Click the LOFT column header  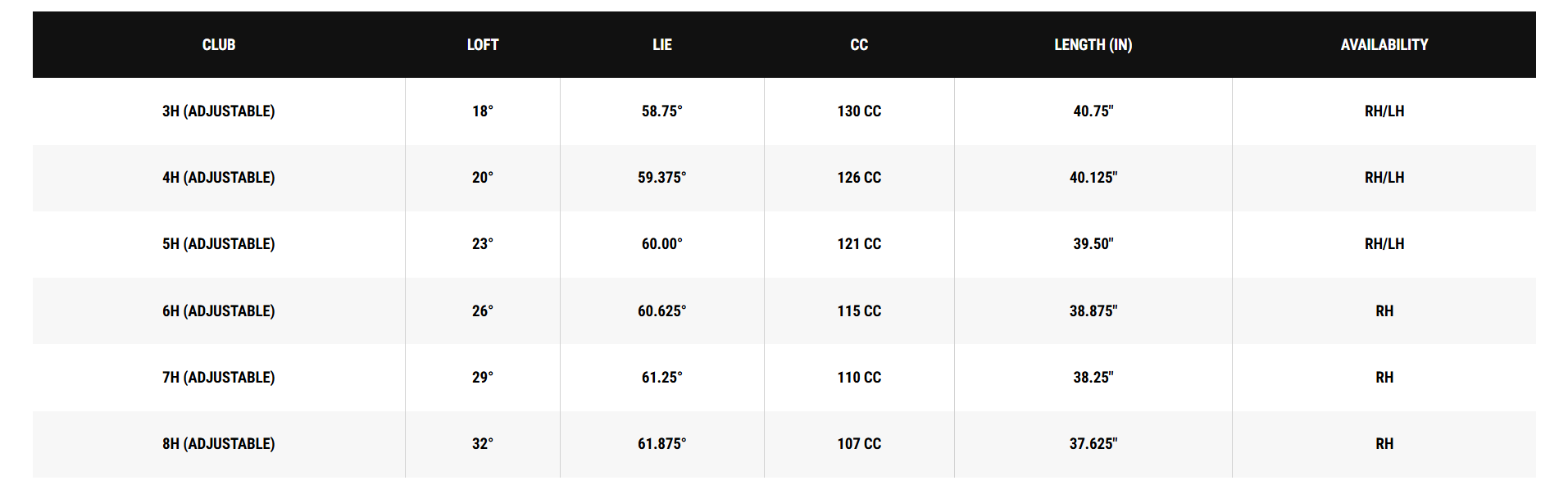pyautogui.click(x=483, y=45)
